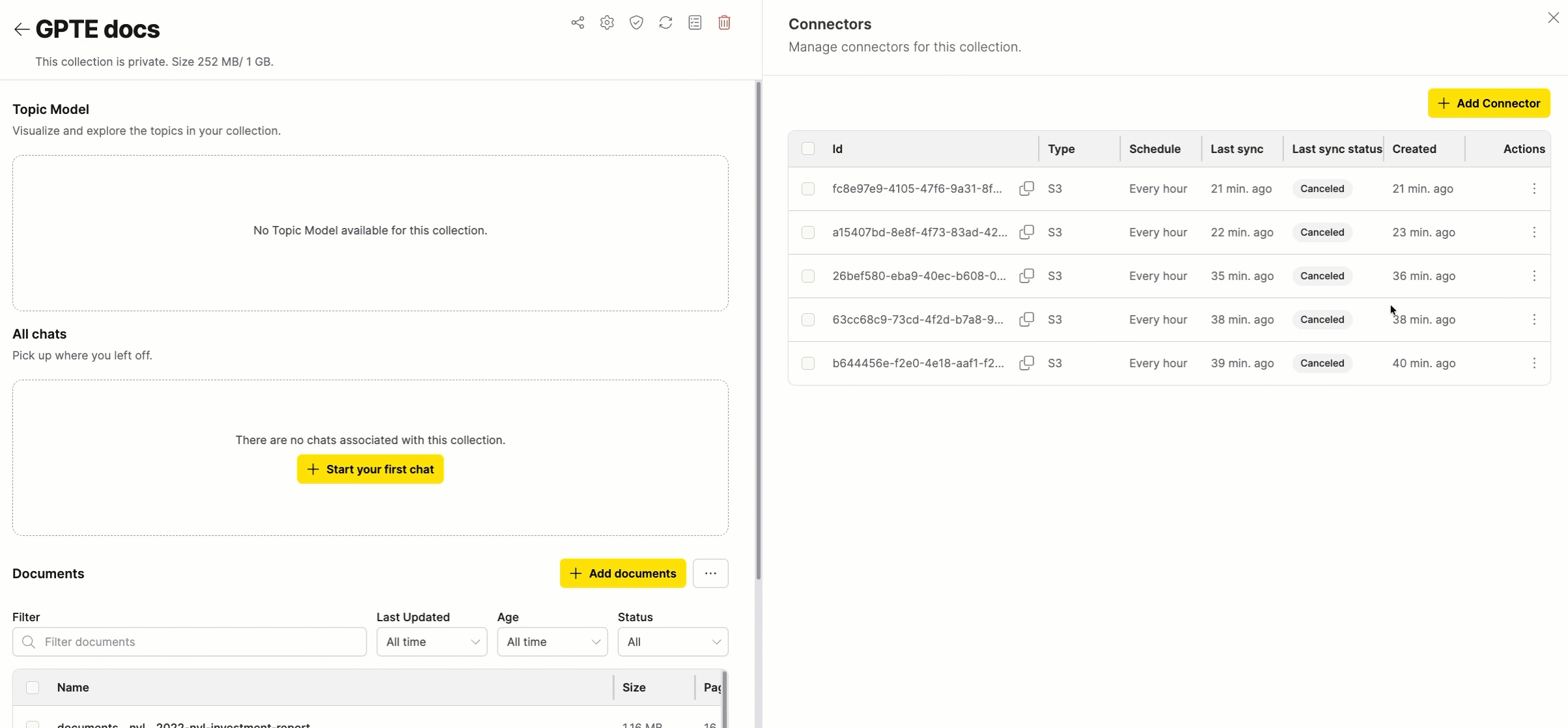Delete collection with red trash icon
This screenshot has width=1568, height=728.
724,23
